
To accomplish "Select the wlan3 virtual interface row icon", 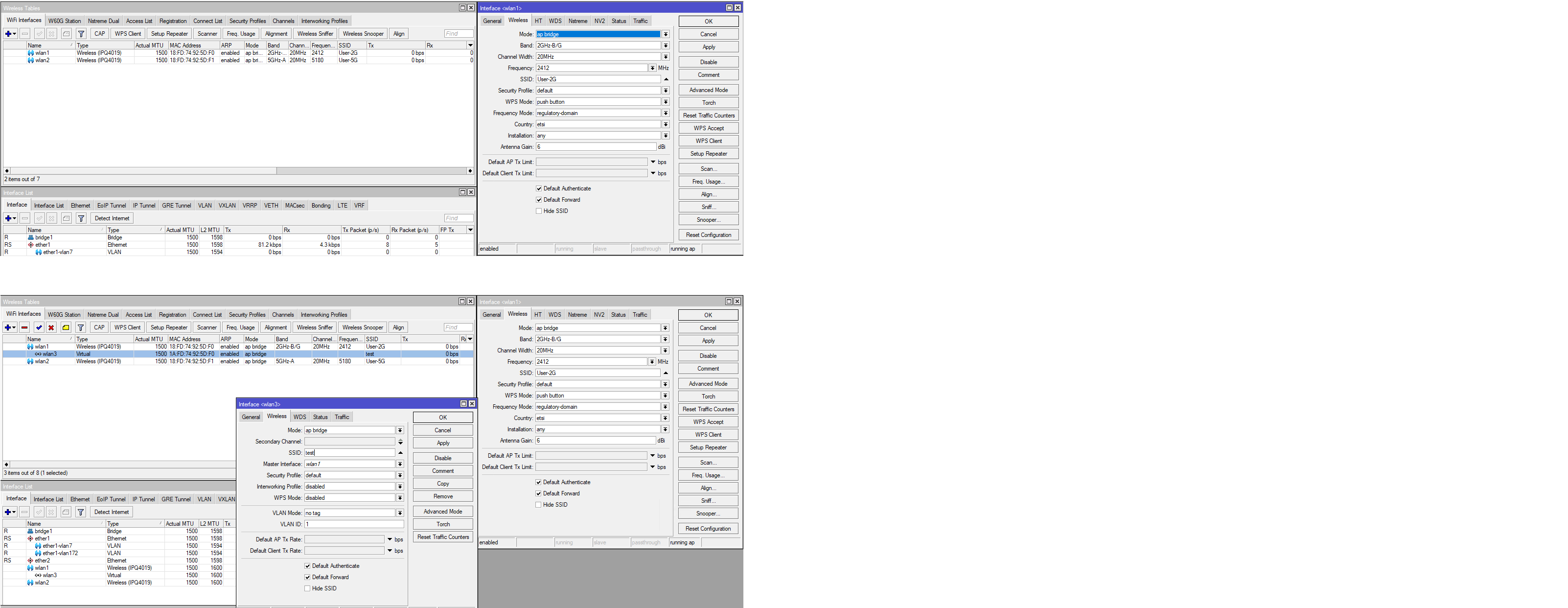I will click(x=38, y=354).
